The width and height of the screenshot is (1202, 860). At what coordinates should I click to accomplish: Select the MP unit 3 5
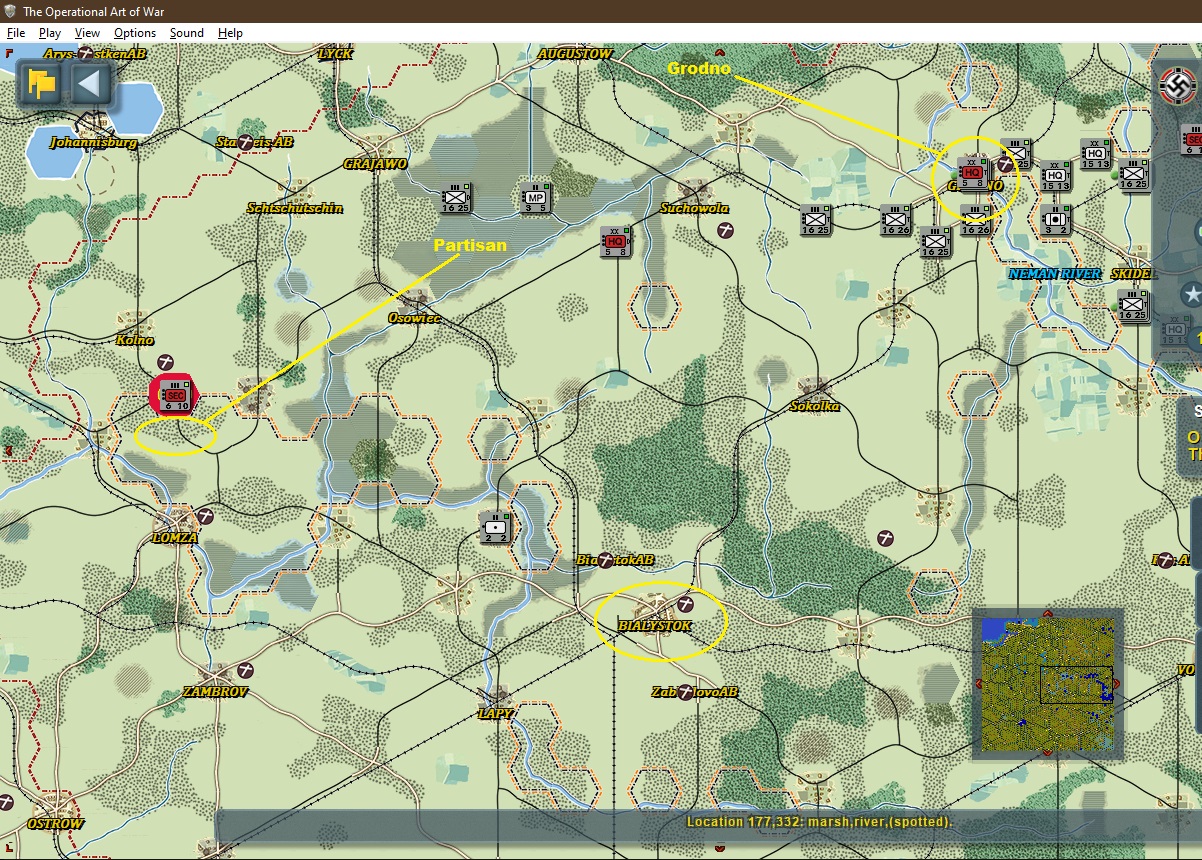(536, 199)
